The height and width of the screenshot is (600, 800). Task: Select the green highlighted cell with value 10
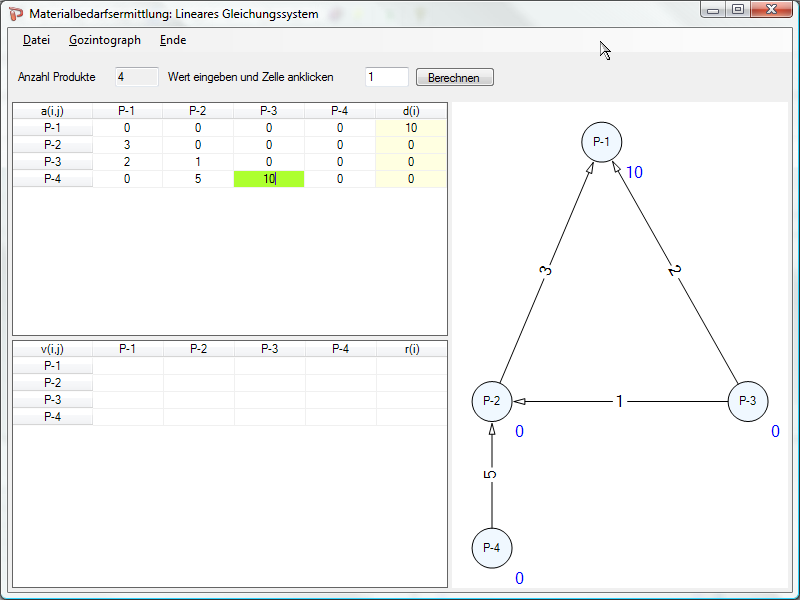click(268, 179)
